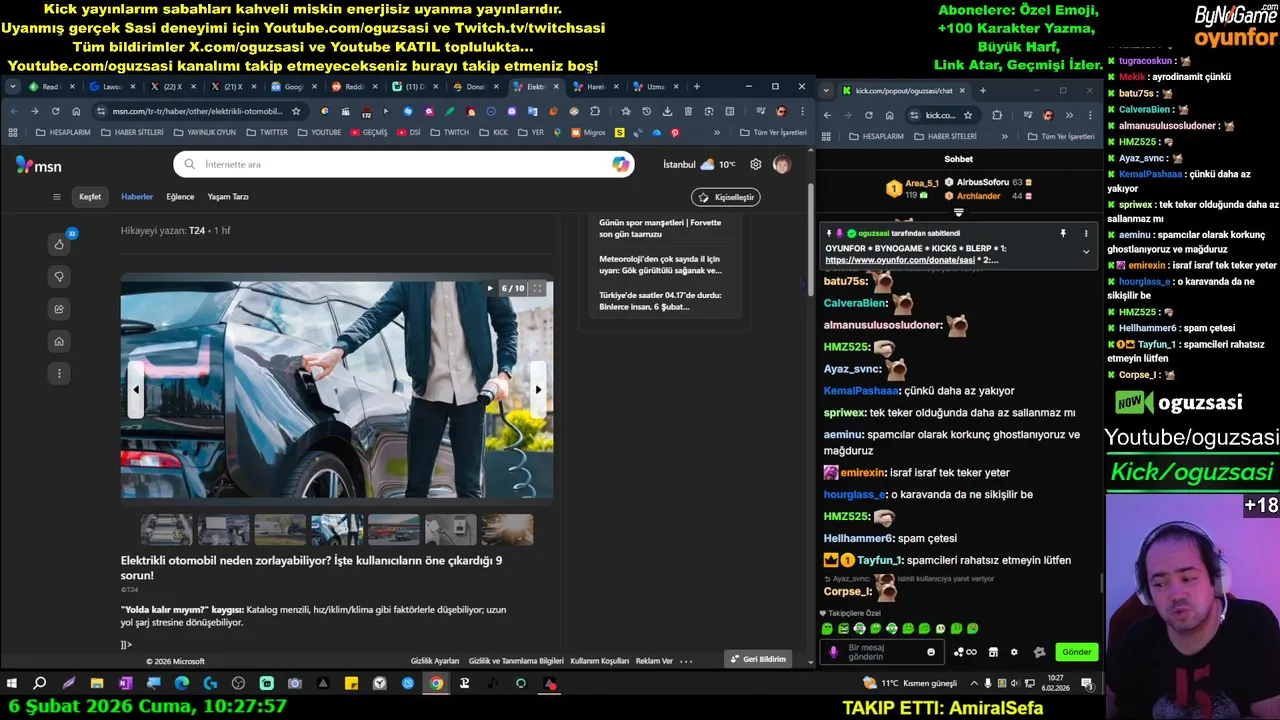Expand more footer links ellipsis on MSN
The height and width of the screenshot is (720, 1280).
point(686,661)
